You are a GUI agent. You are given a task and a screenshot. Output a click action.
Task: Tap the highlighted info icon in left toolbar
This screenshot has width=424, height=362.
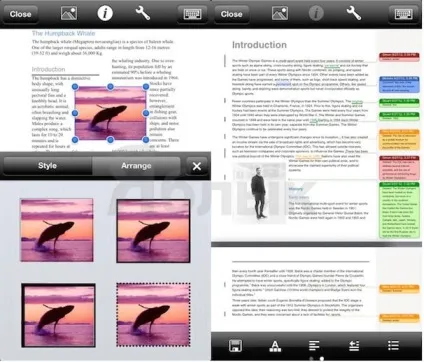click(105, 13)
